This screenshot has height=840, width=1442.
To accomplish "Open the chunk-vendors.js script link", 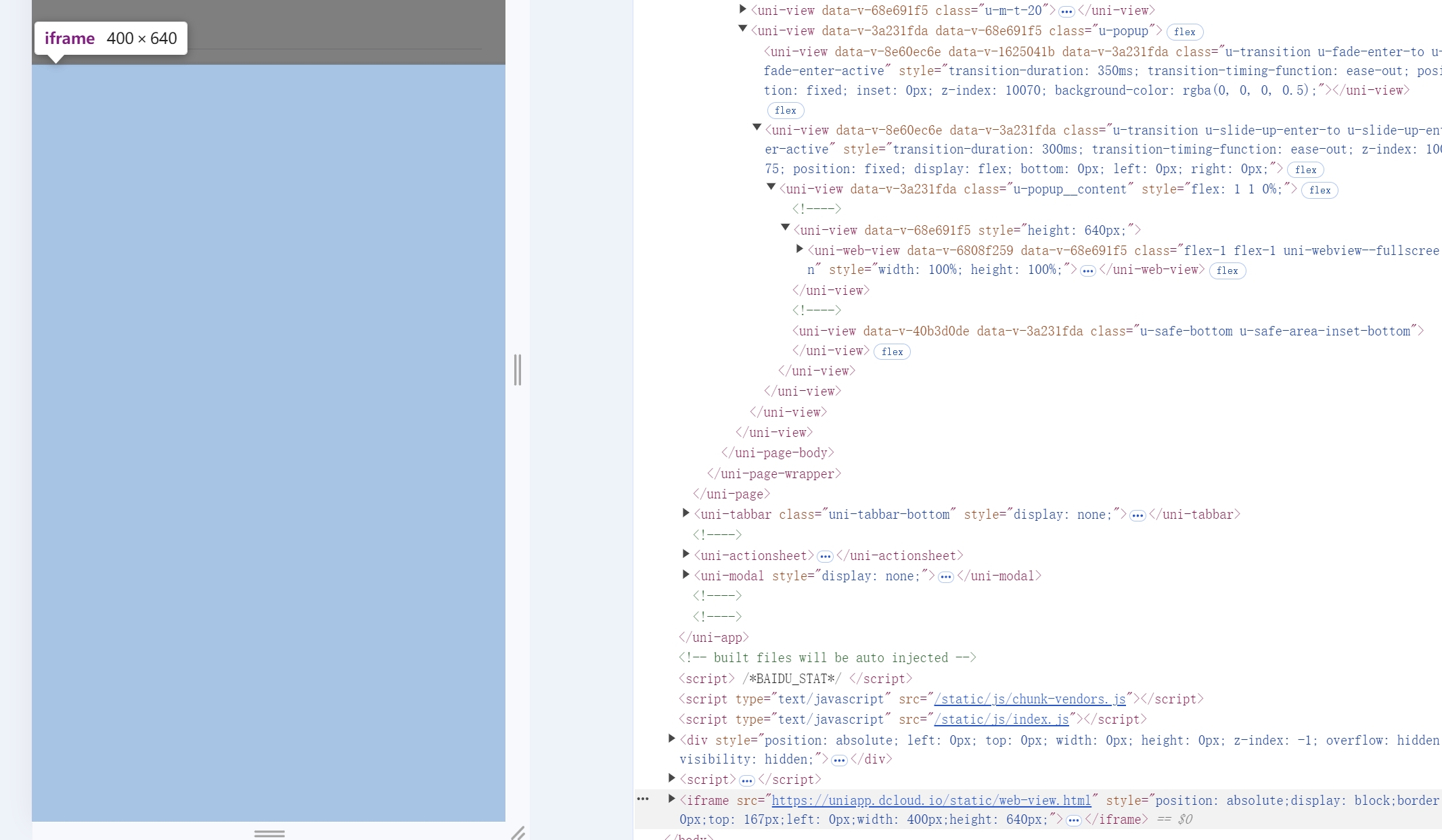I will (x=1030, y=699).
